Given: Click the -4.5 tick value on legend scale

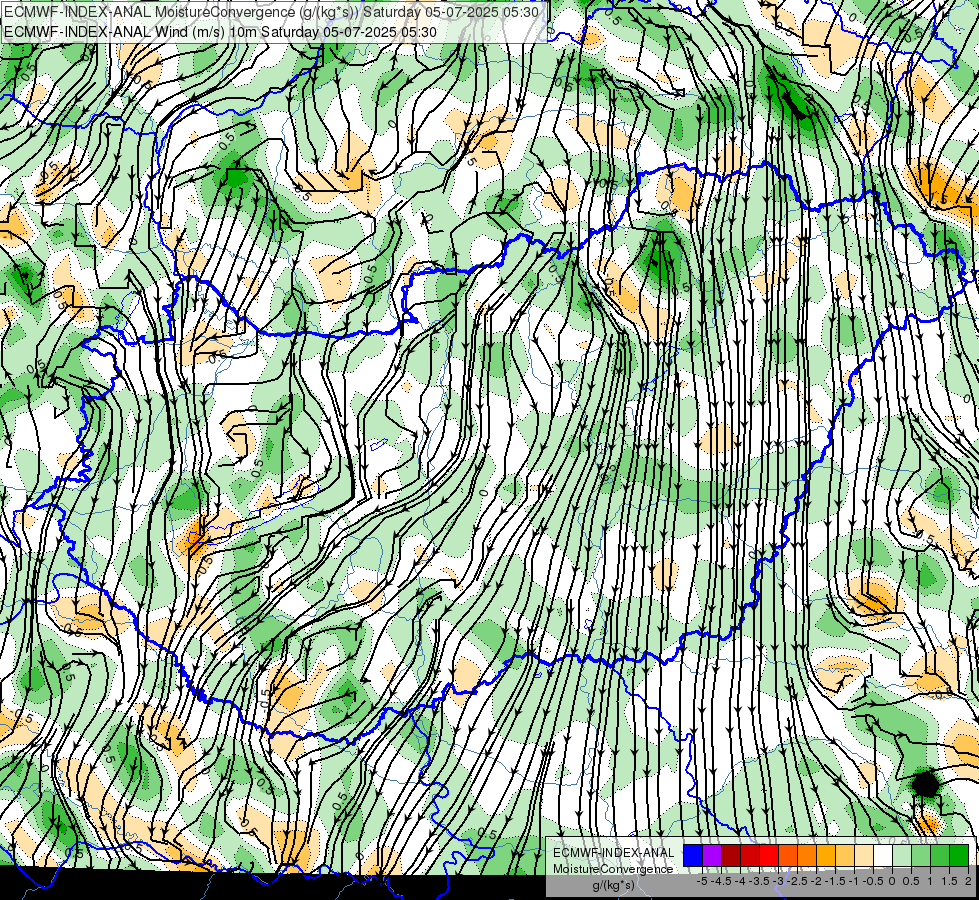Looking at the screenshot, I should click(x=721, y=881).
